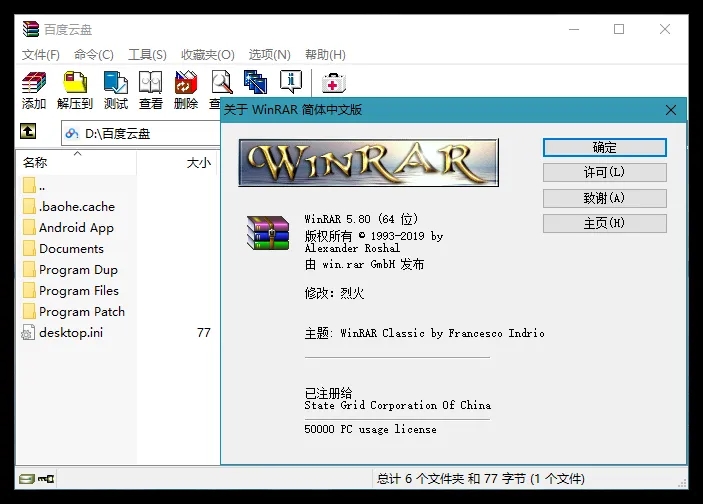Viewport: 703px width, 504px height.
Task: Open the 收藏夹(O) menu
Action: 208,55
